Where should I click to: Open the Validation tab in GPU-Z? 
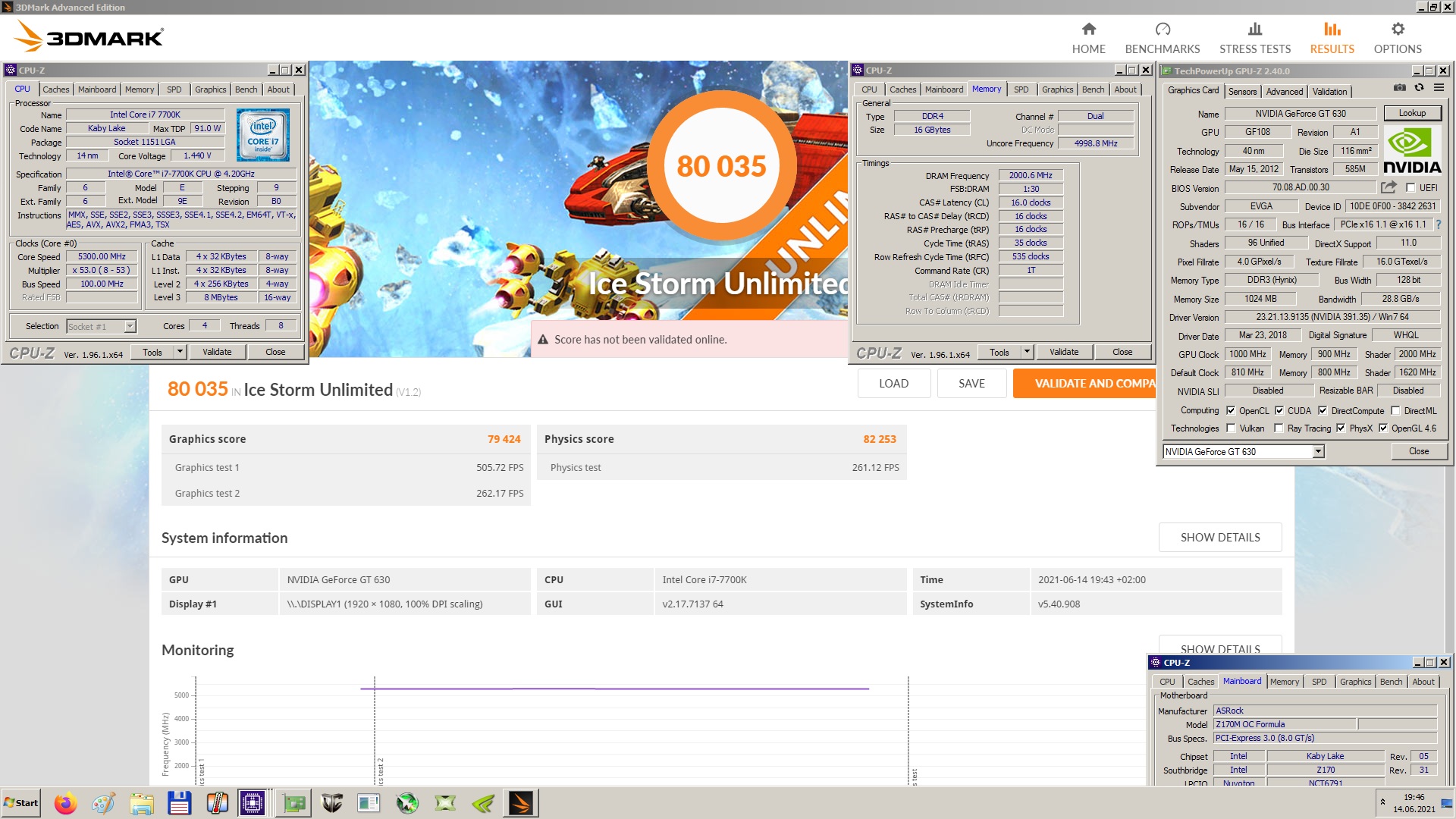pyautogui.click(x=1330, y=91)
